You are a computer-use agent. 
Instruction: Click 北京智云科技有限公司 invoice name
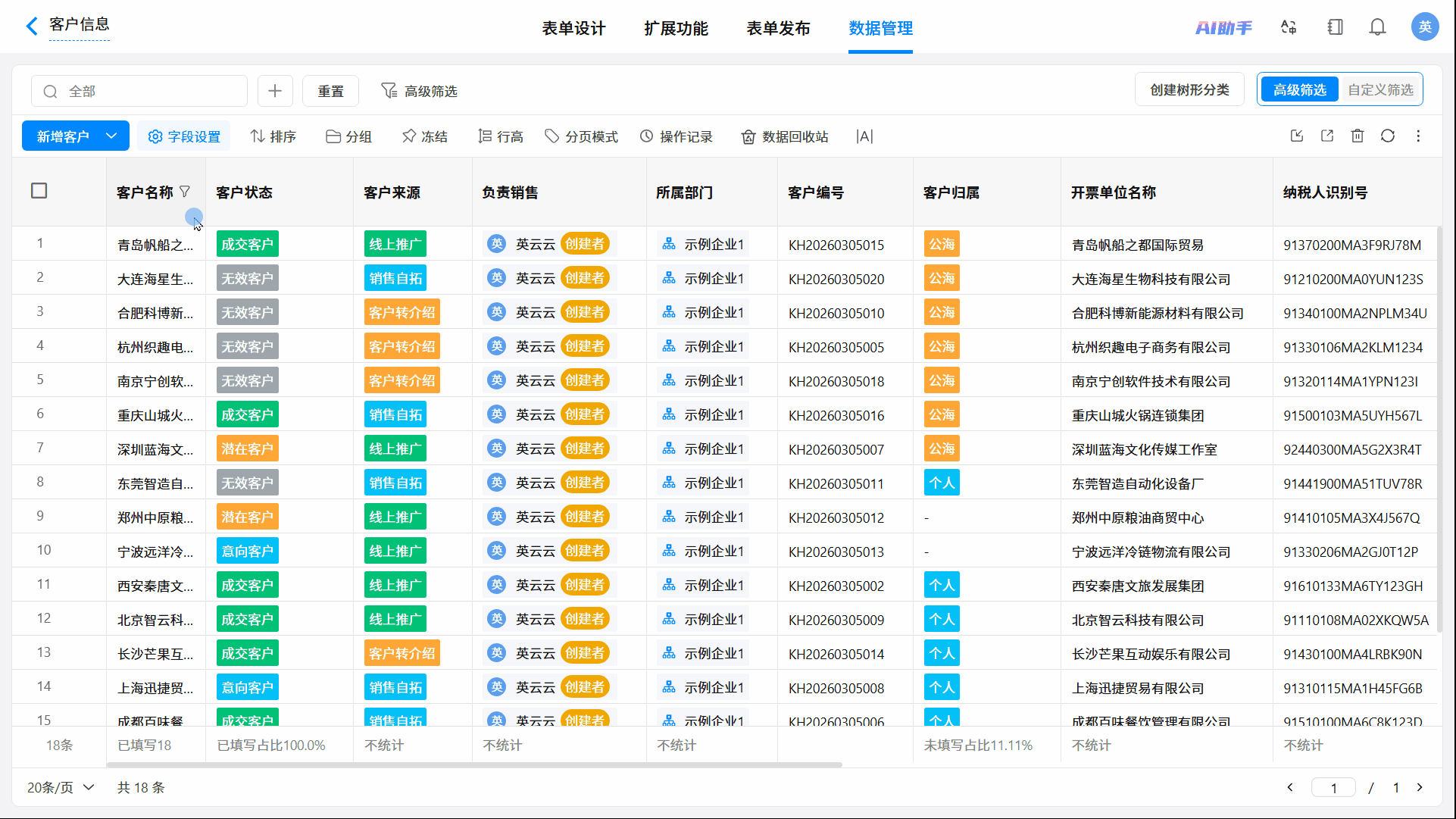(x=1138, y=620)
